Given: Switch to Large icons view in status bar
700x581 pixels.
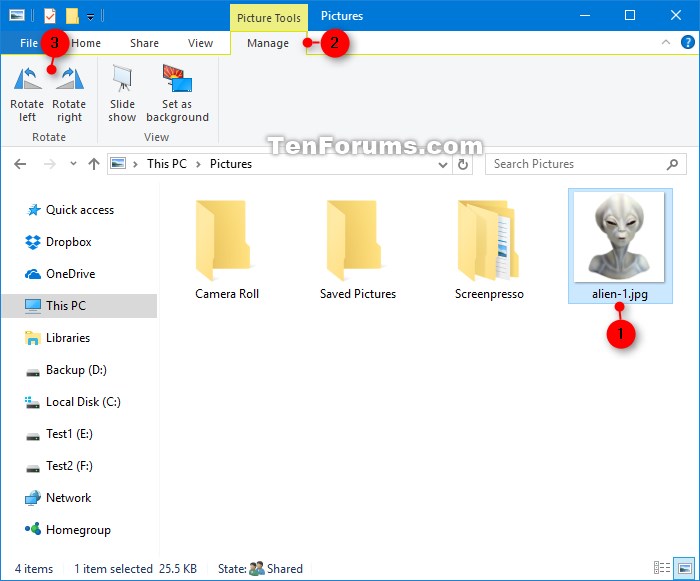Looking at the screenshot, I should point(684,568).
